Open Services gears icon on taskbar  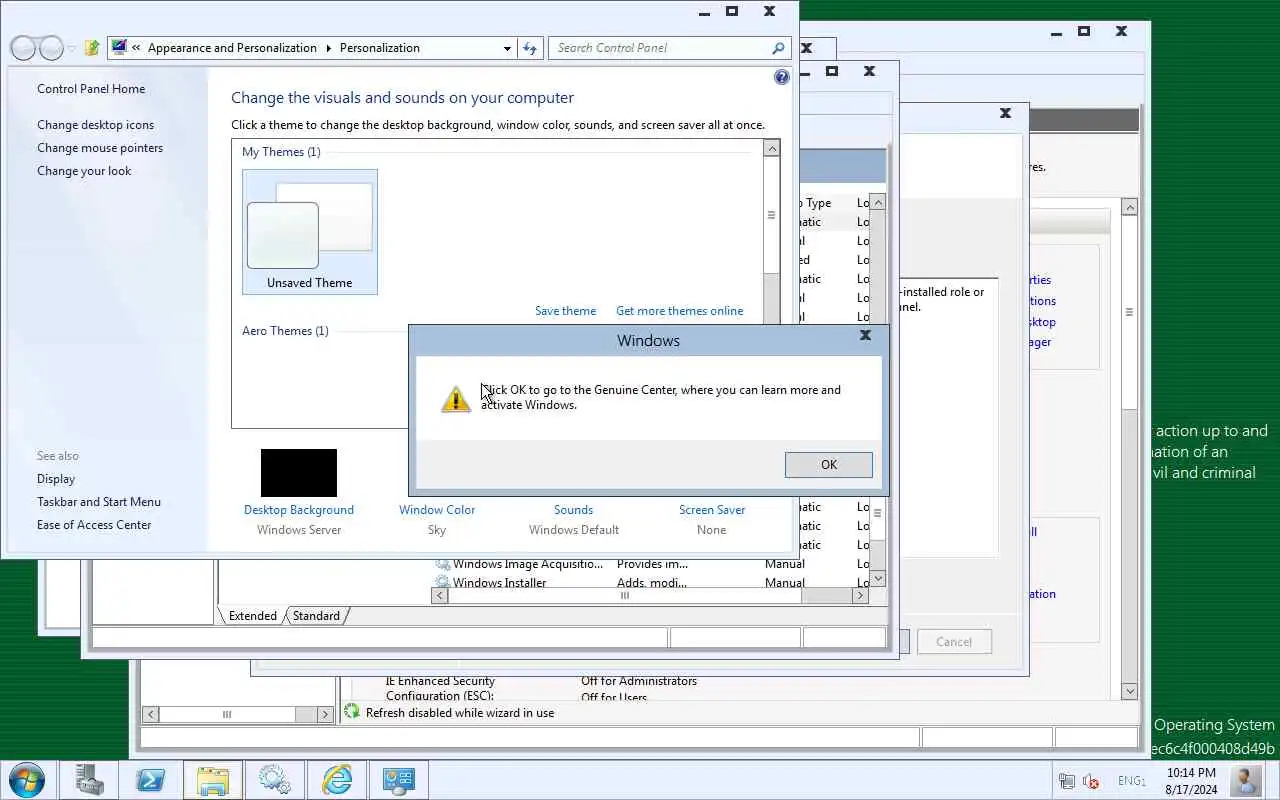click(x=275, y=779)
